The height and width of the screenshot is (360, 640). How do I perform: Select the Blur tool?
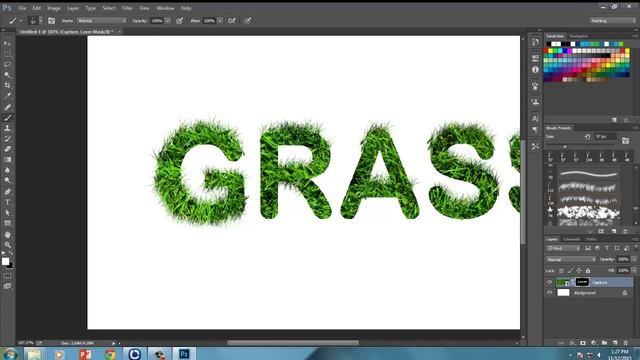tap(7, 170)
